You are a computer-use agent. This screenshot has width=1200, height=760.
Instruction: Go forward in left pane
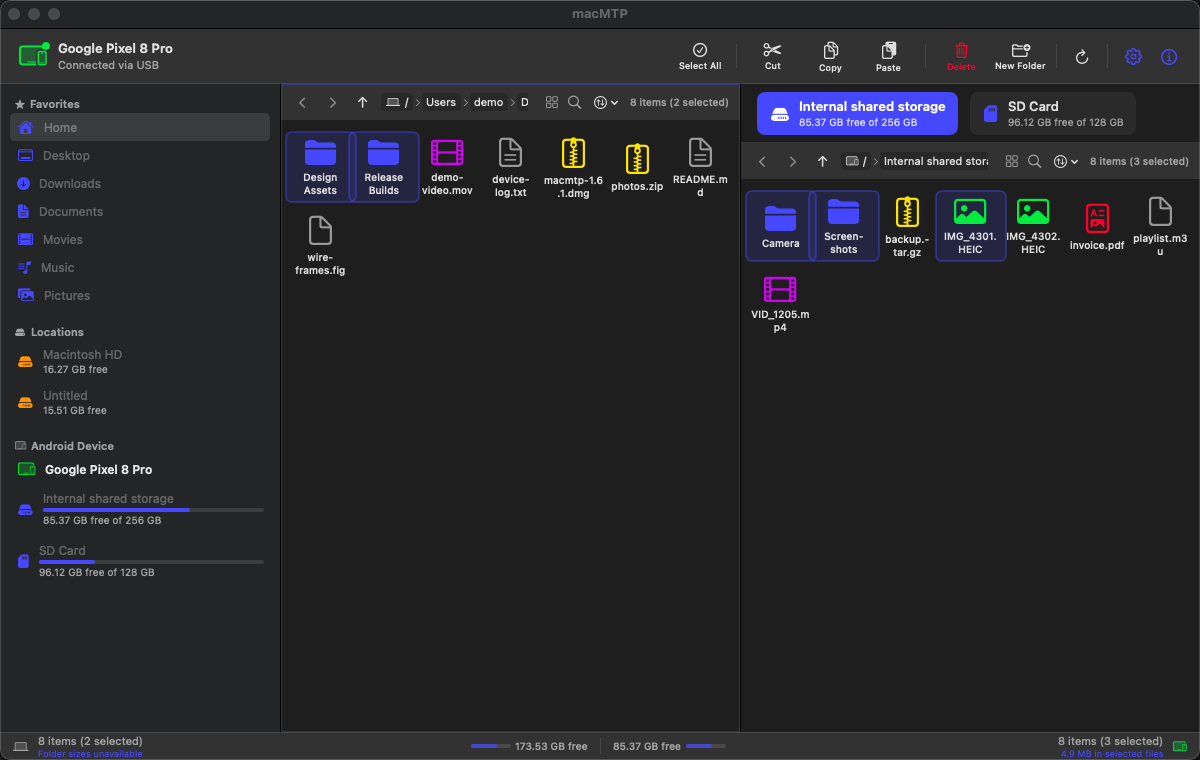point(333,102)
